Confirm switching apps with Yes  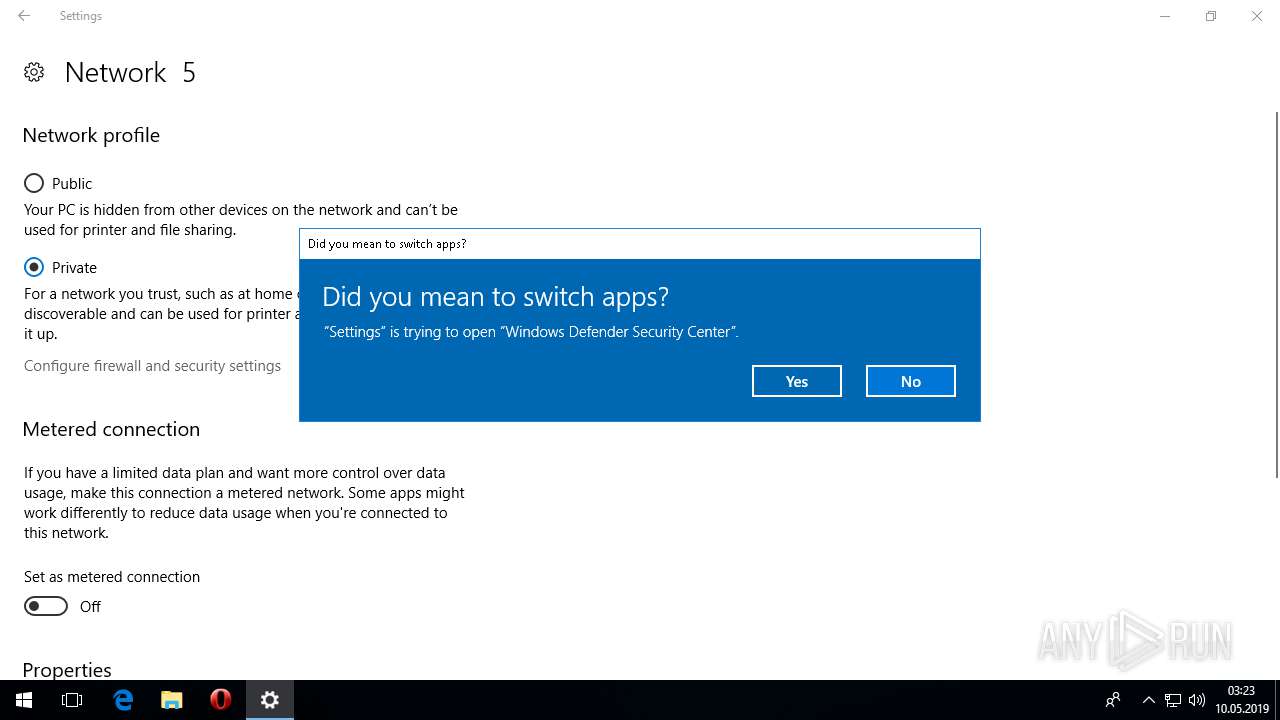(x=797, y=381)
